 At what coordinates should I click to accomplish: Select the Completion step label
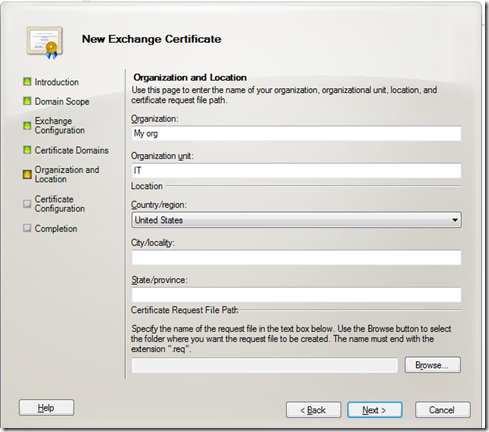coord(56,229)
